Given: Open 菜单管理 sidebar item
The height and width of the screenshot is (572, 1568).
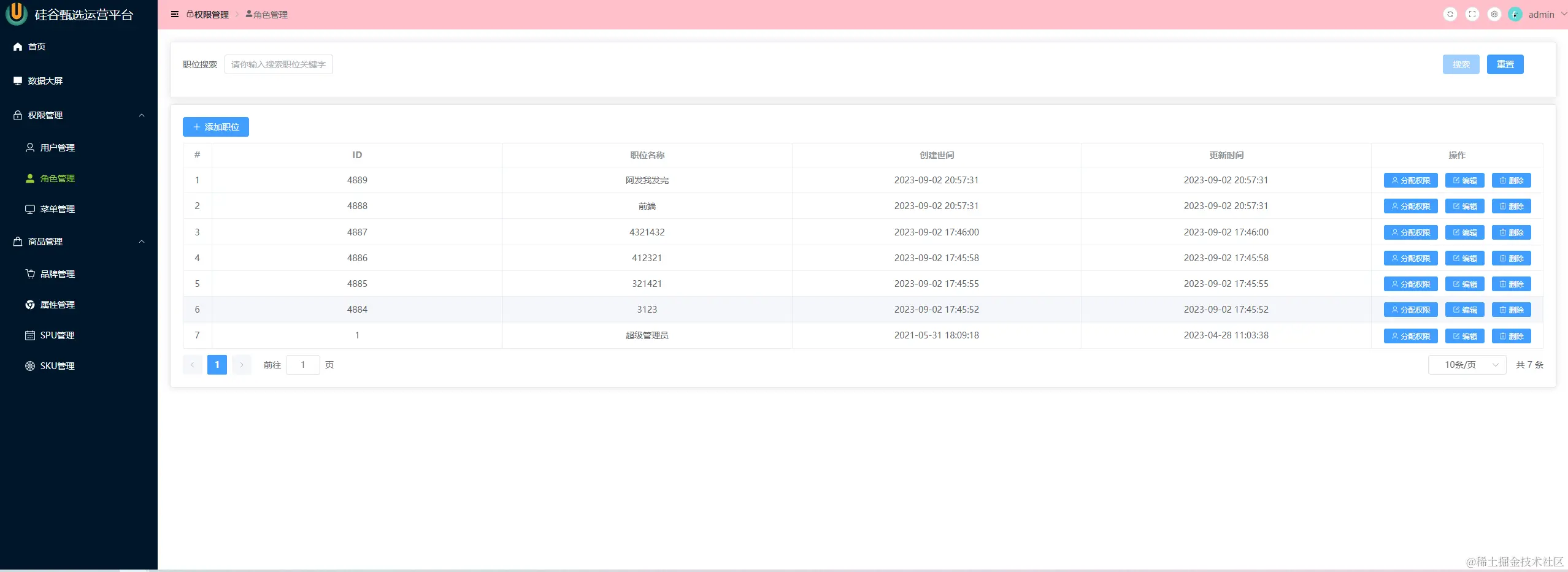Looking at the screenshot, I should click(x=79, y=209).
